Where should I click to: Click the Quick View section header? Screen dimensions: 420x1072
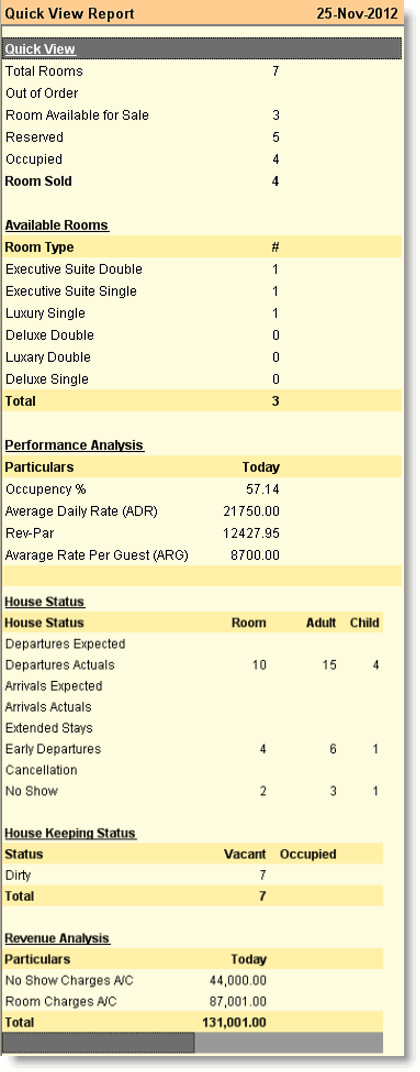[40, 49]
